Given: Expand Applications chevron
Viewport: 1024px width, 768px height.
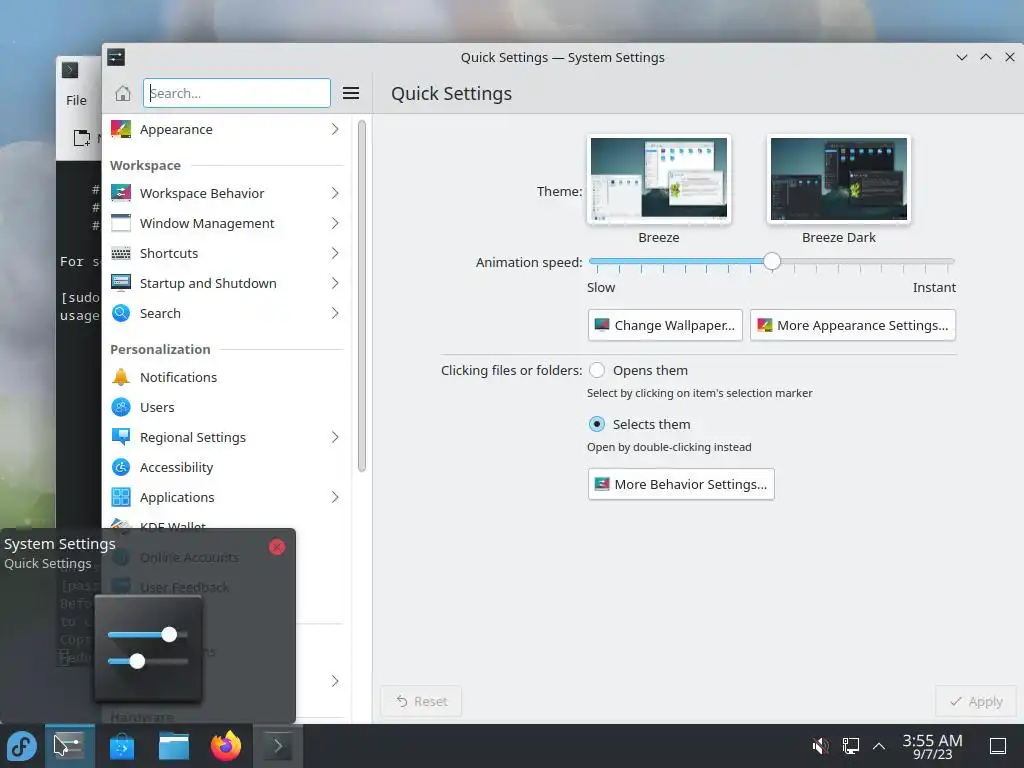Looking at the screenshot, I should point(335,498).
